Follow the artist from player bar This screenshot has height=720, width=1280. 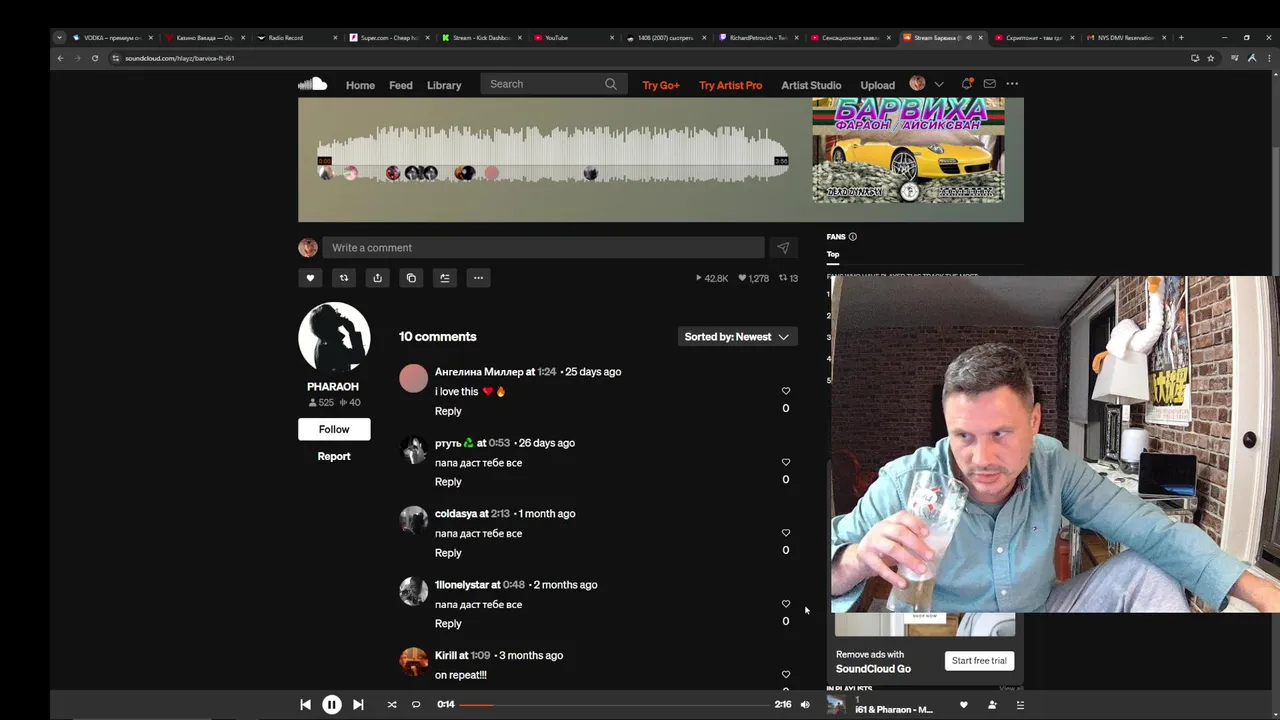(x=992, y=705)
